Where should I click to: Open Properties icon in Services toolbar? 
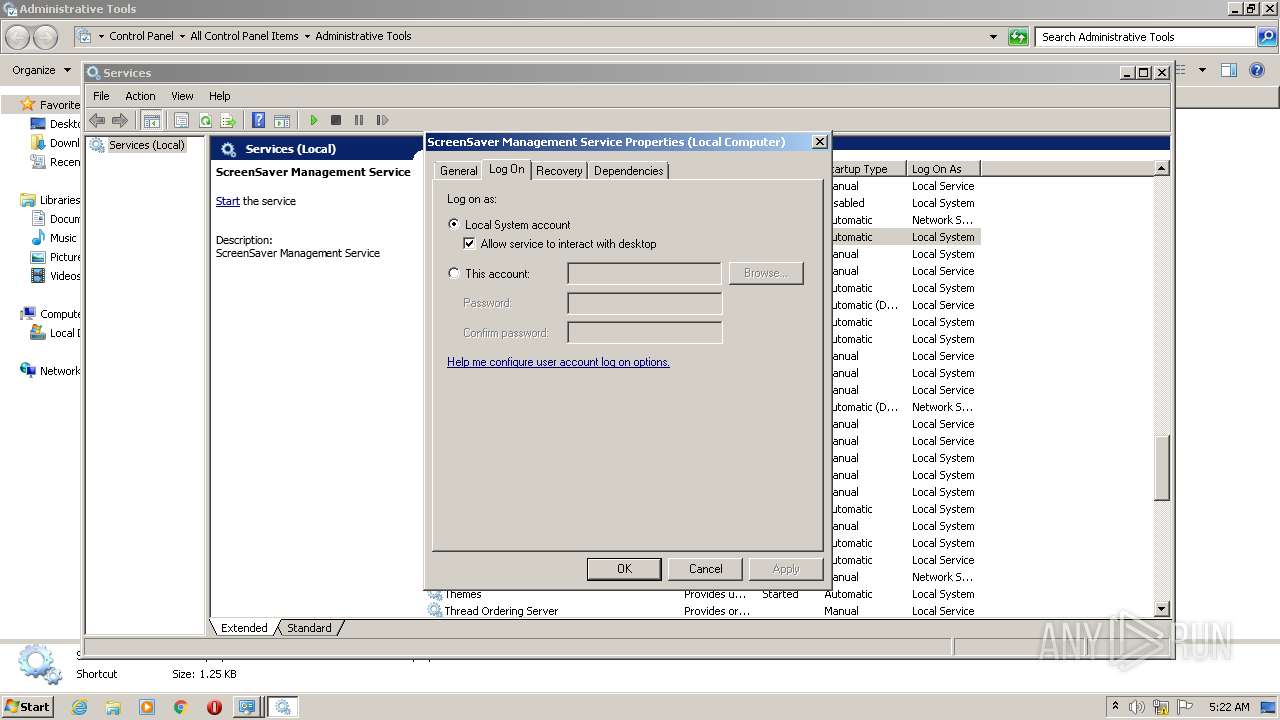coord(181,120)
